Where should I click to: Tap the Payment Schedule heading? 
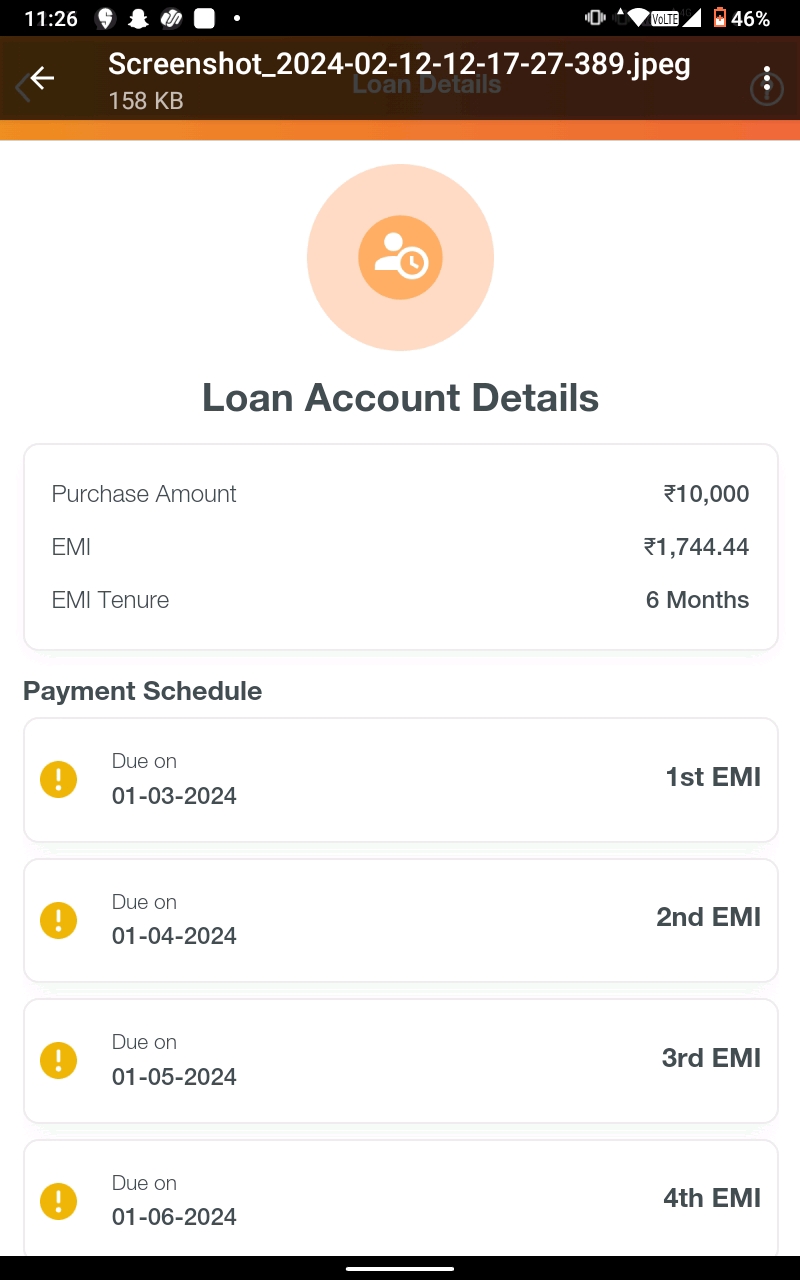[142, 691]
